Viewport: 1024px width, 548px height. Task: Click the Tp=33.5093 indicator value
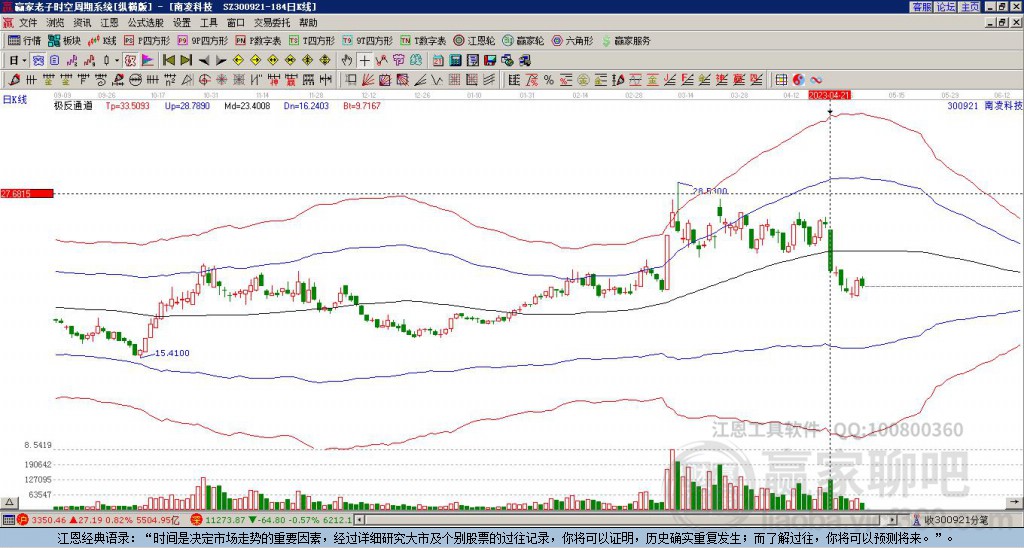pos(127,105)
